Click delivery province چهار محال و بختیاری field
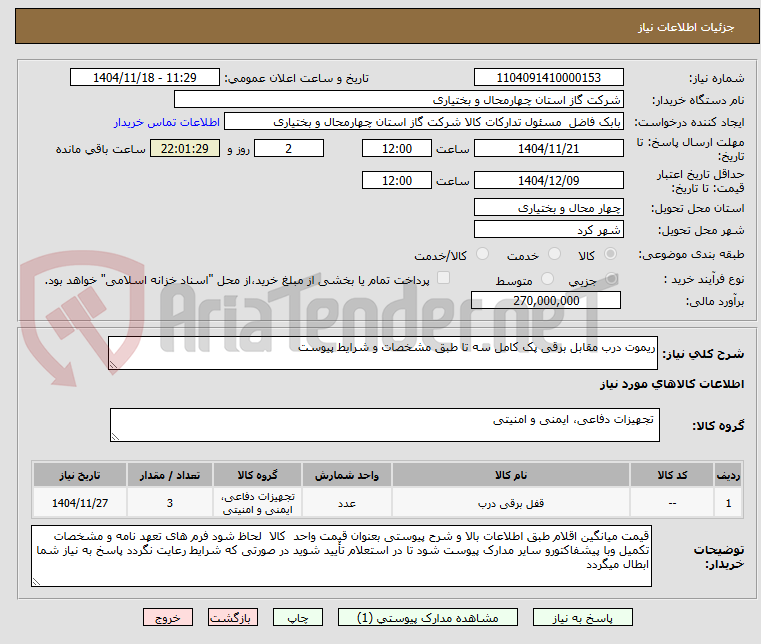761x644 pixels. [x=548, y=207]
